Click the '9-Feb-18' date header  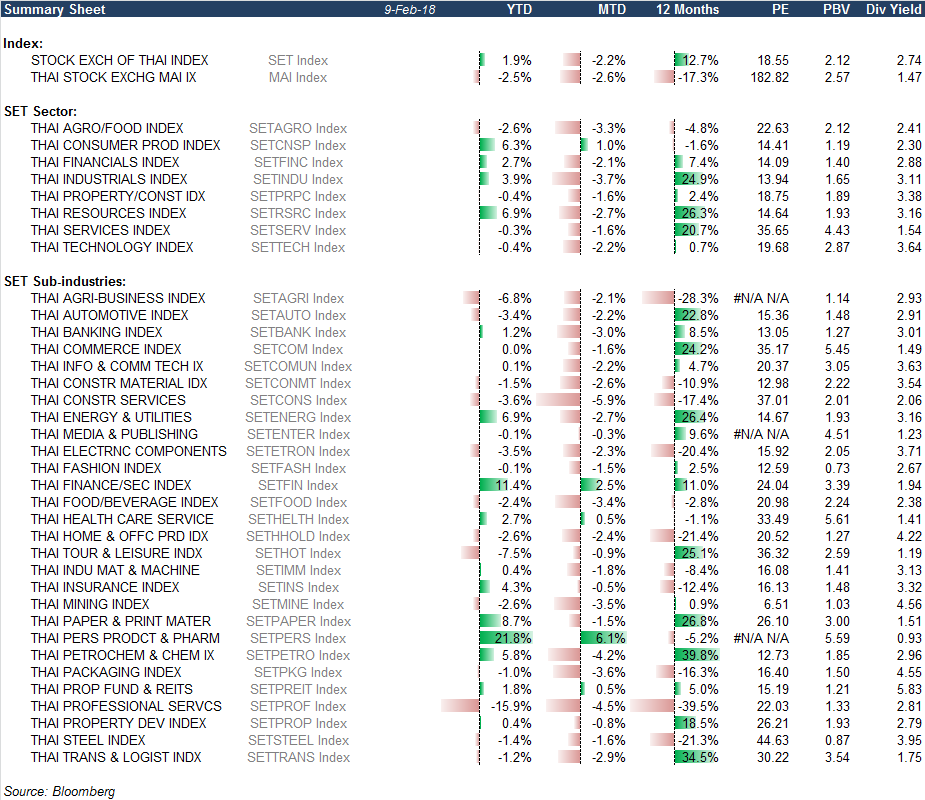409,9
